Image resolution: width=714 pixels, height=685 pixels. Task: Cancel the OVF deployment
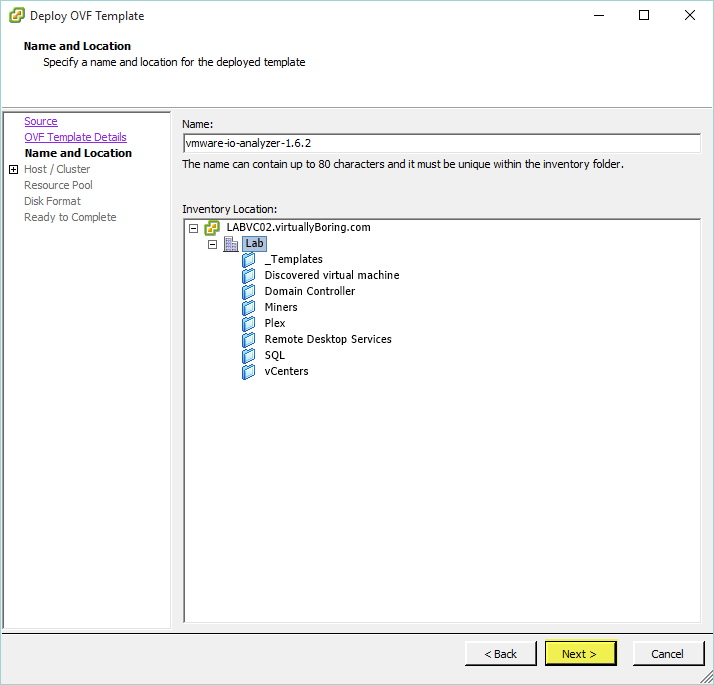[x=668, y=654]
